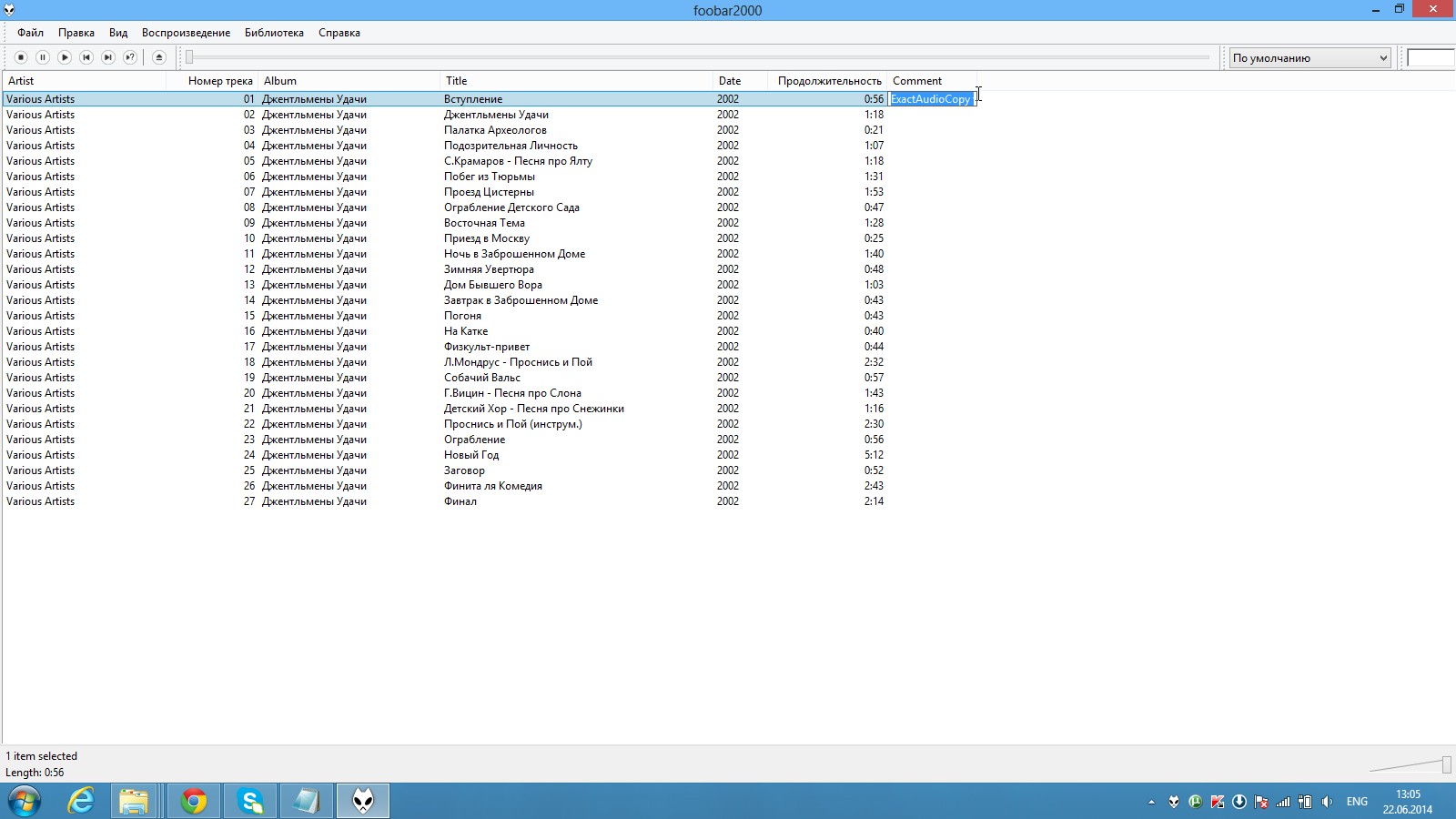The height and width of the screenshot is (819, 1456).
Task: Adjust the volume slider at bottom right
Action: coord(1410,764)
